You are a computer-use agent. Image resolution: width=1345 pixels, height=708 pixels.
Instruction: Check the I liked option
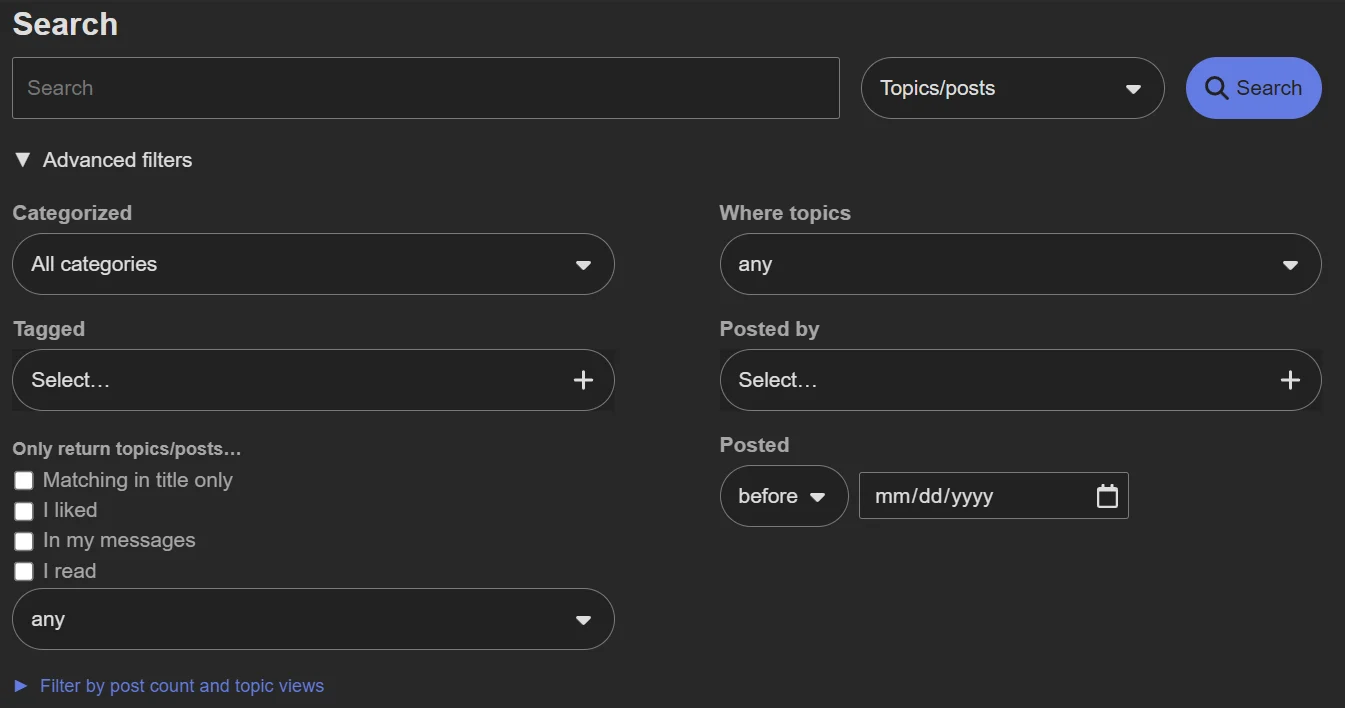click(x=24, y=511)
